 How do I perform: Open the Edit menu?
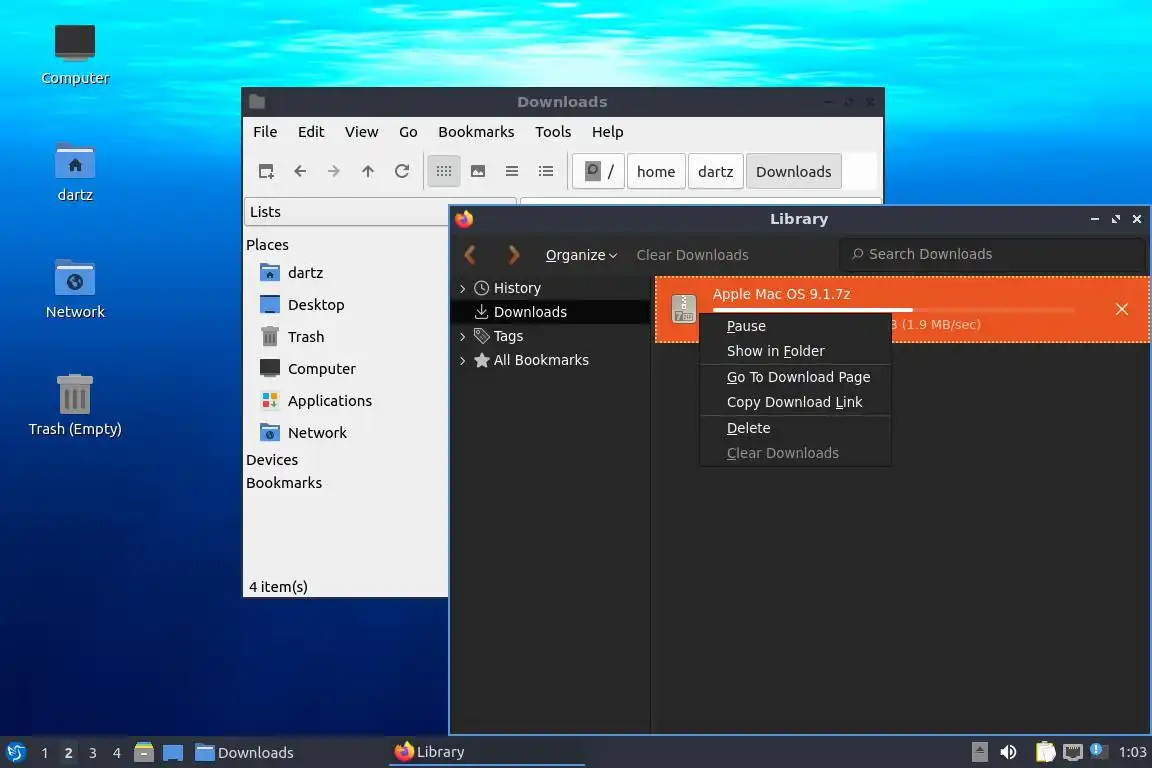pyautogui.click(x=311, y=132)
